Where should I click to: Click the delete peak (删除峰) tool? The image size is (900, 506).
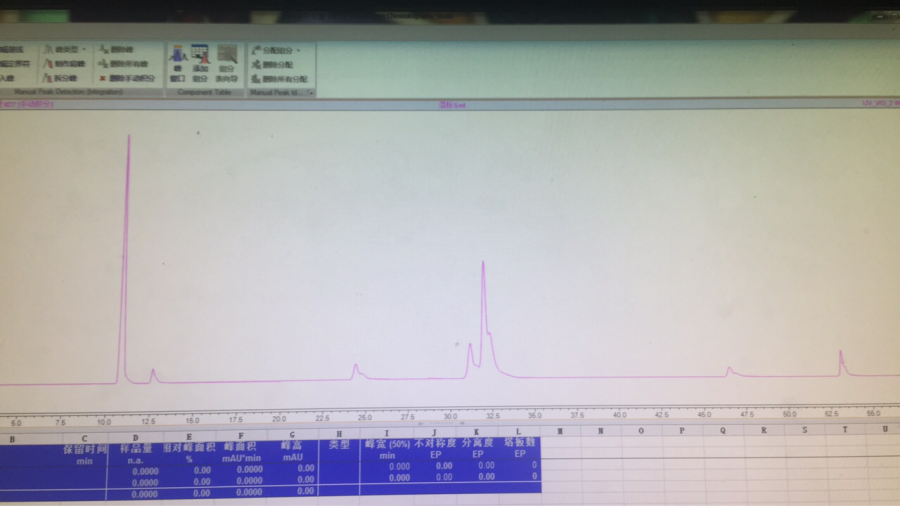coord(117,49)
